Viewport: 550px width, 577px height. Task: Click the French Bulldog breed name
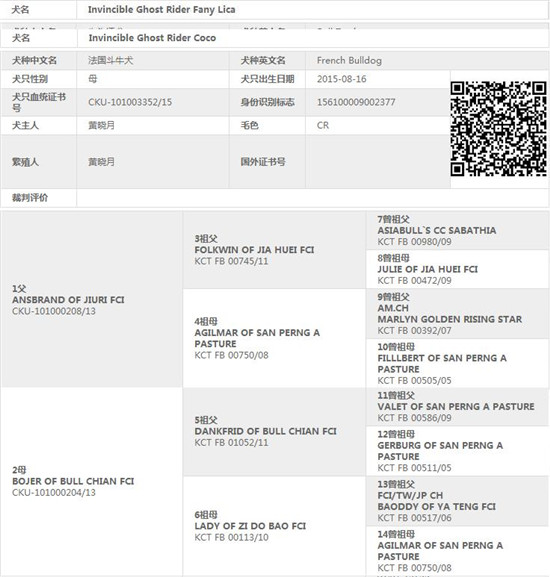pos(349,60)
